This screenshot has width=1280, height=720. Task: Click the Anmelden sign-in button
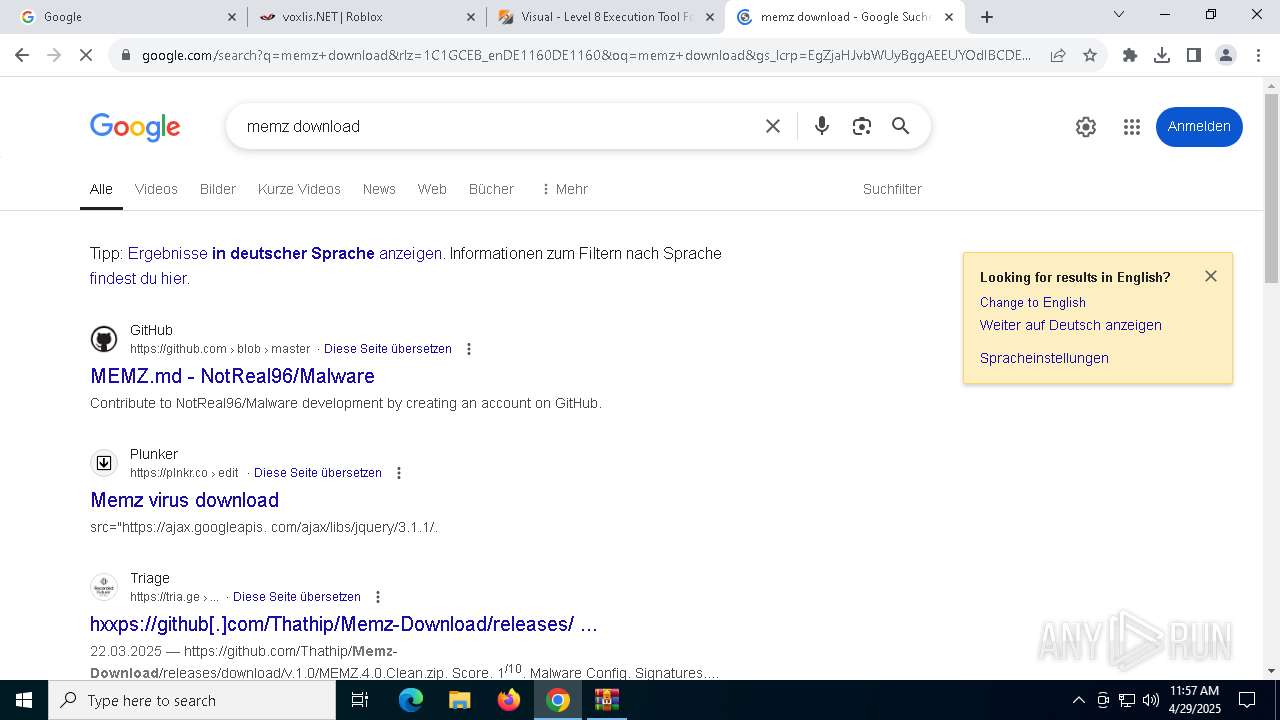[x=1199, y=127]
